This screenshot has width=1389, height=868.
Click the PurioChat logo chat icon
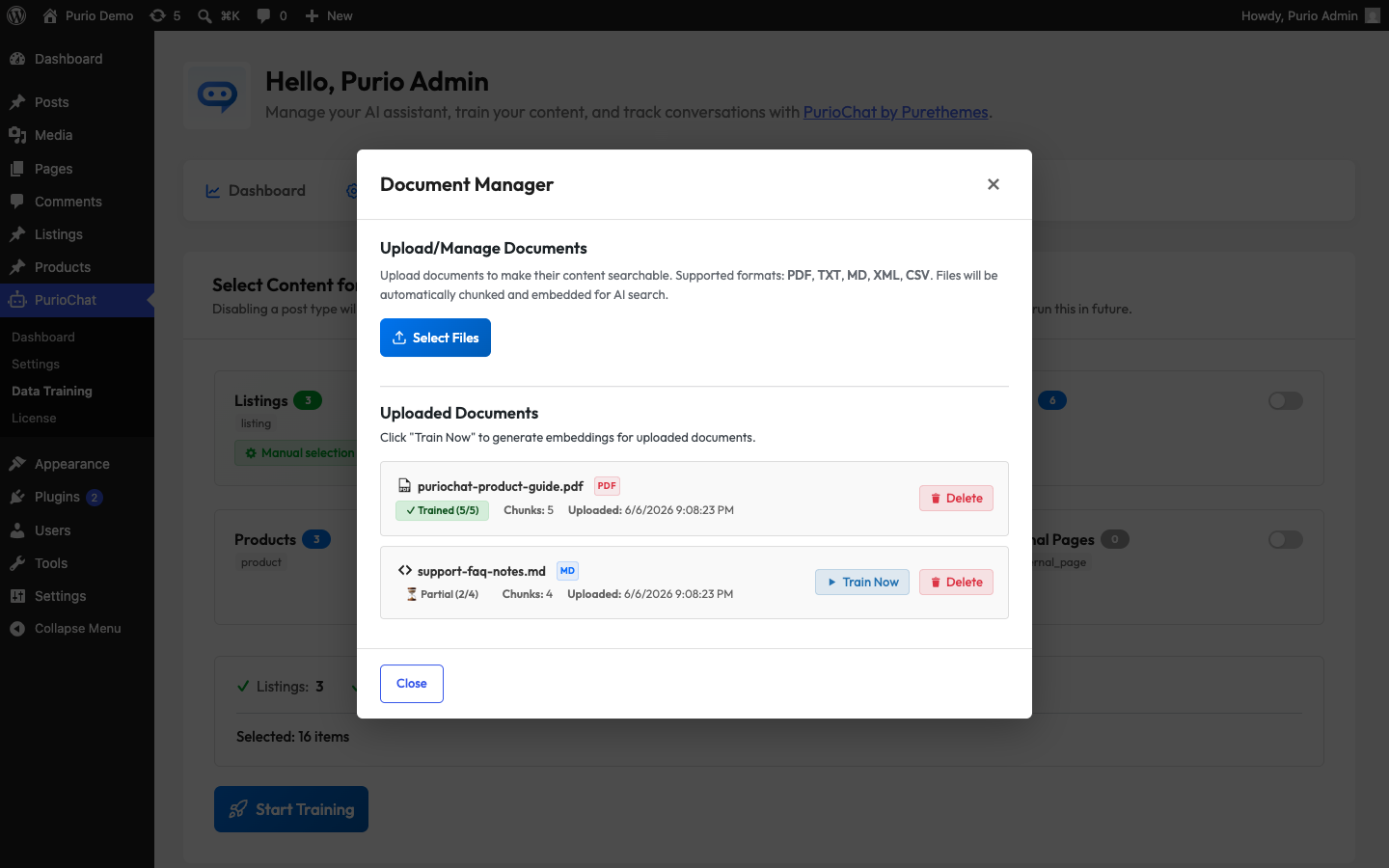[x=217, y=95]
